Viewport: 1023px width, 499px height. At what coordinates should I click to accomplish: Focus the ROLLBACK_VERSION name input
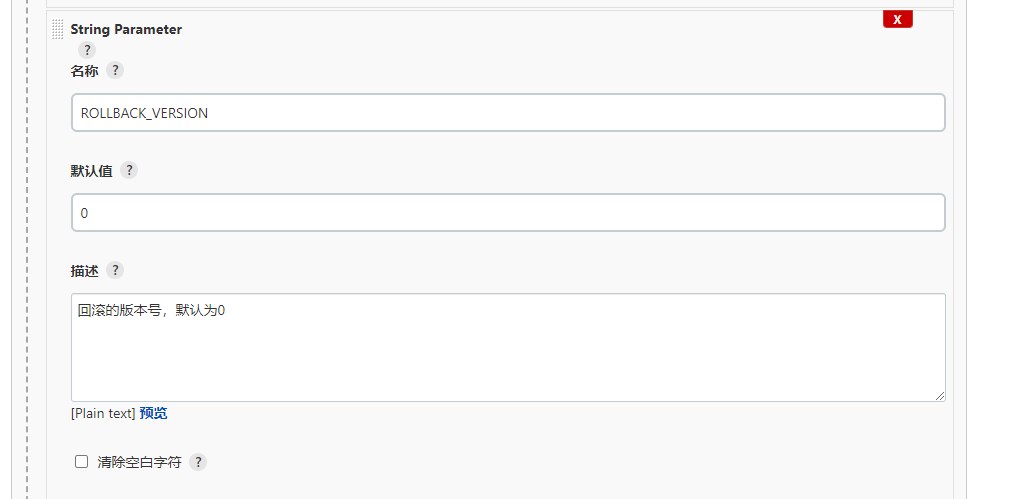(508, 113)
